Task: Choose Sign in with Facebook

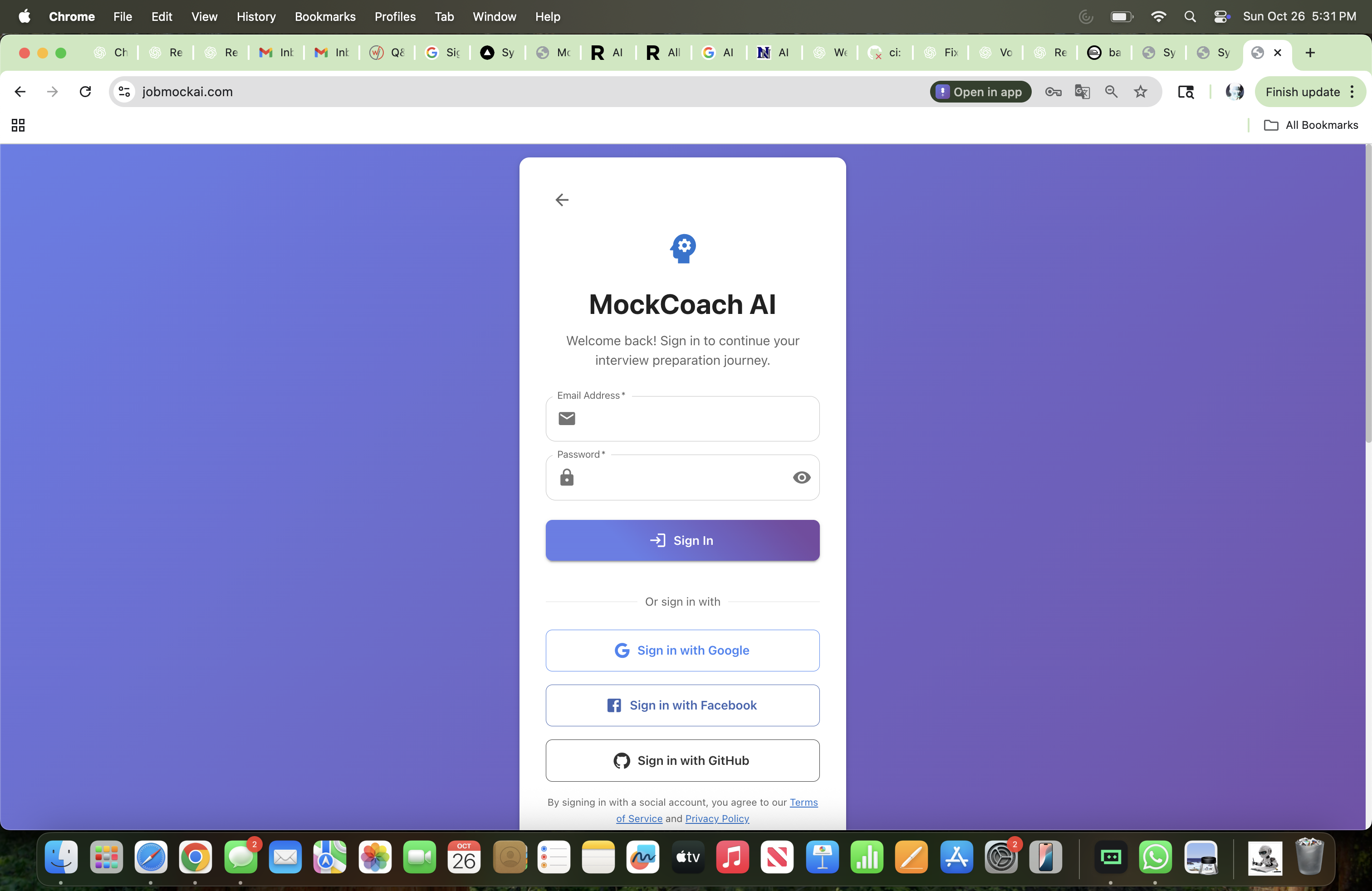Action: coord(682,705)
